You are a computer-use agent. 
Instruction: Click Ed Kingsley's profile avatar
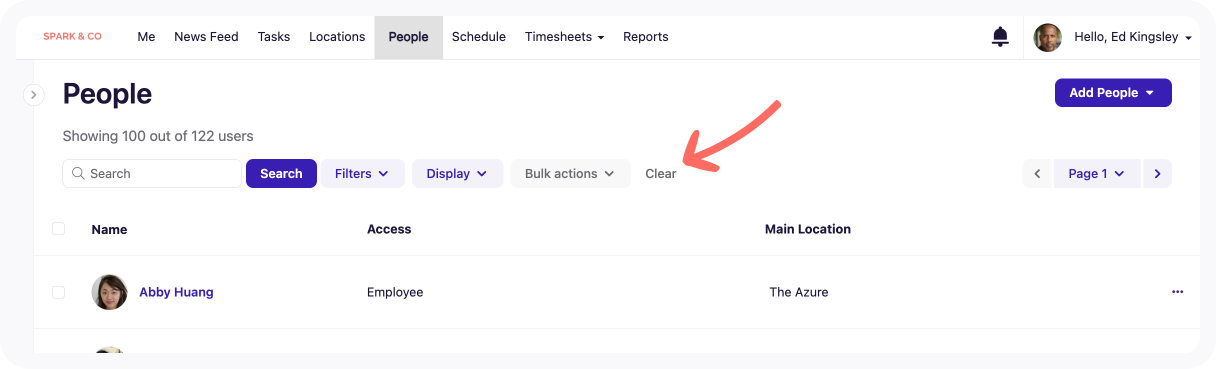[1047, 37]
